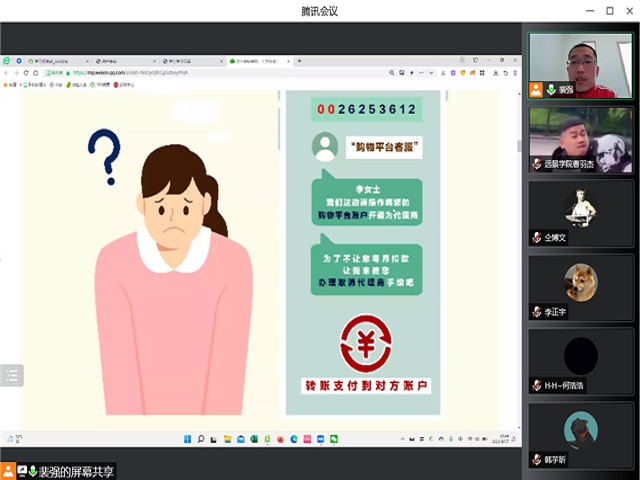Image resolution: width=640 pixels, height=480 pixels.
Task: Expand the chevron dropdown in browser toolbar
Action: click(x=431, y=73)
